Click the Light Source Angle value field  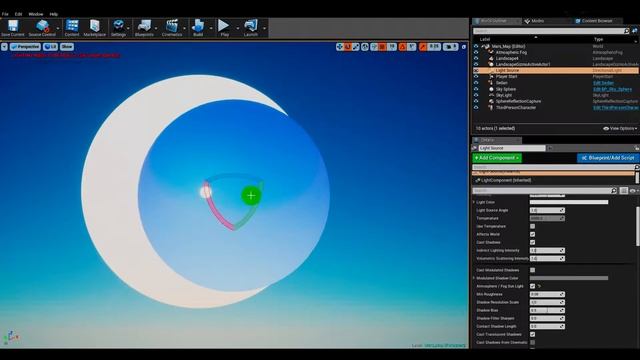click(x=547, y=210)
